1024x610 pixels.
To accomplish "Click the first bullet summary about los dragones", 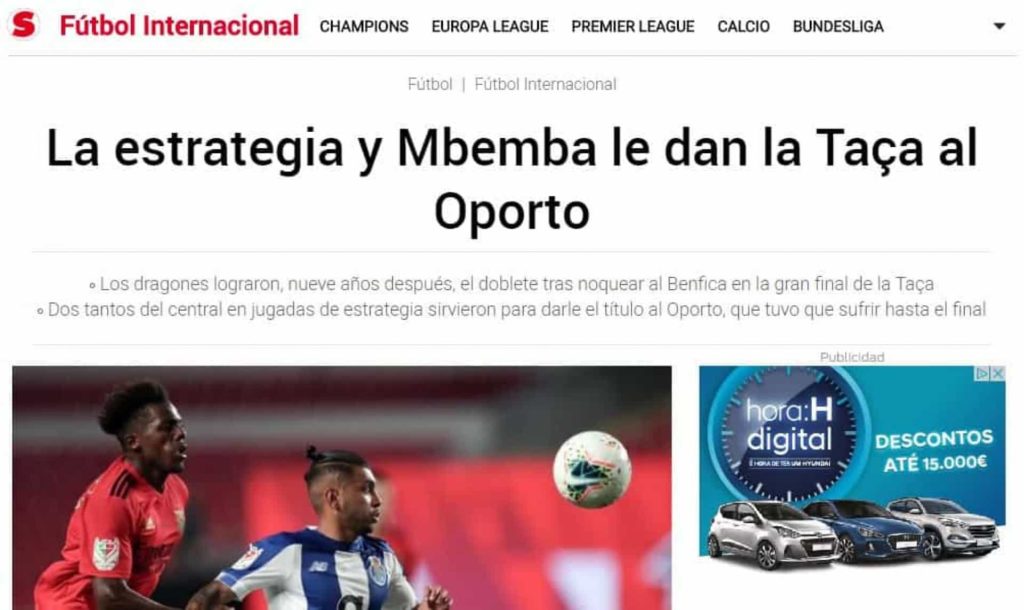I will tap(512, 284).
